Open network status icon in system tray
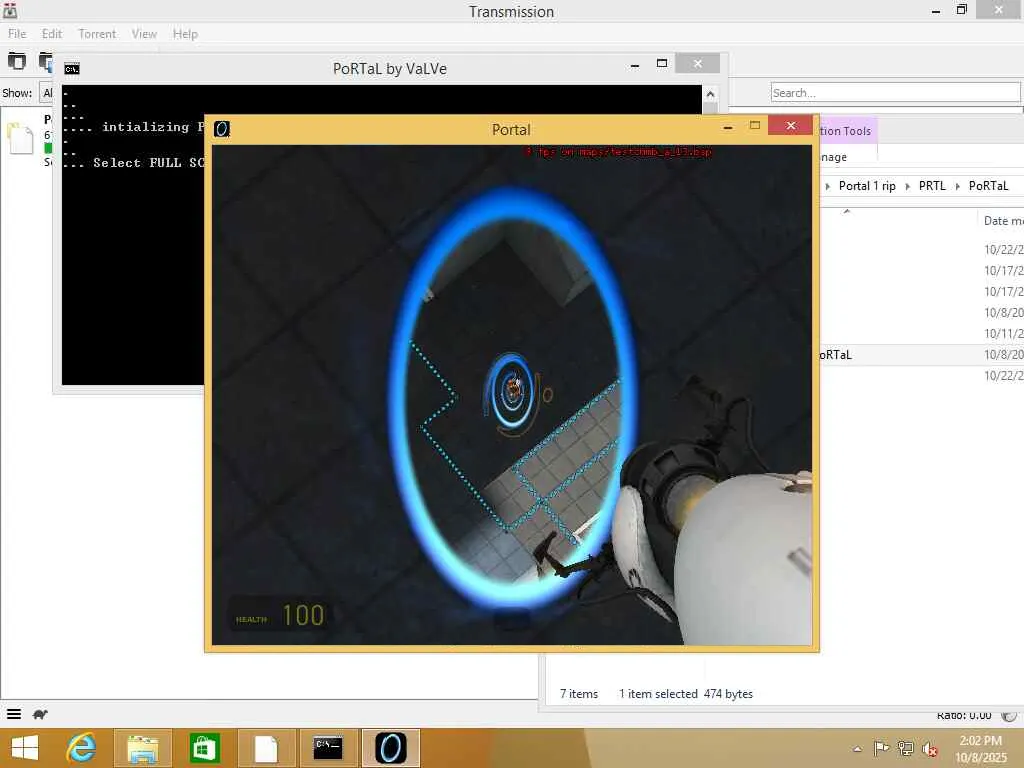The image size is (1024, 768). [x=905, y=748]
